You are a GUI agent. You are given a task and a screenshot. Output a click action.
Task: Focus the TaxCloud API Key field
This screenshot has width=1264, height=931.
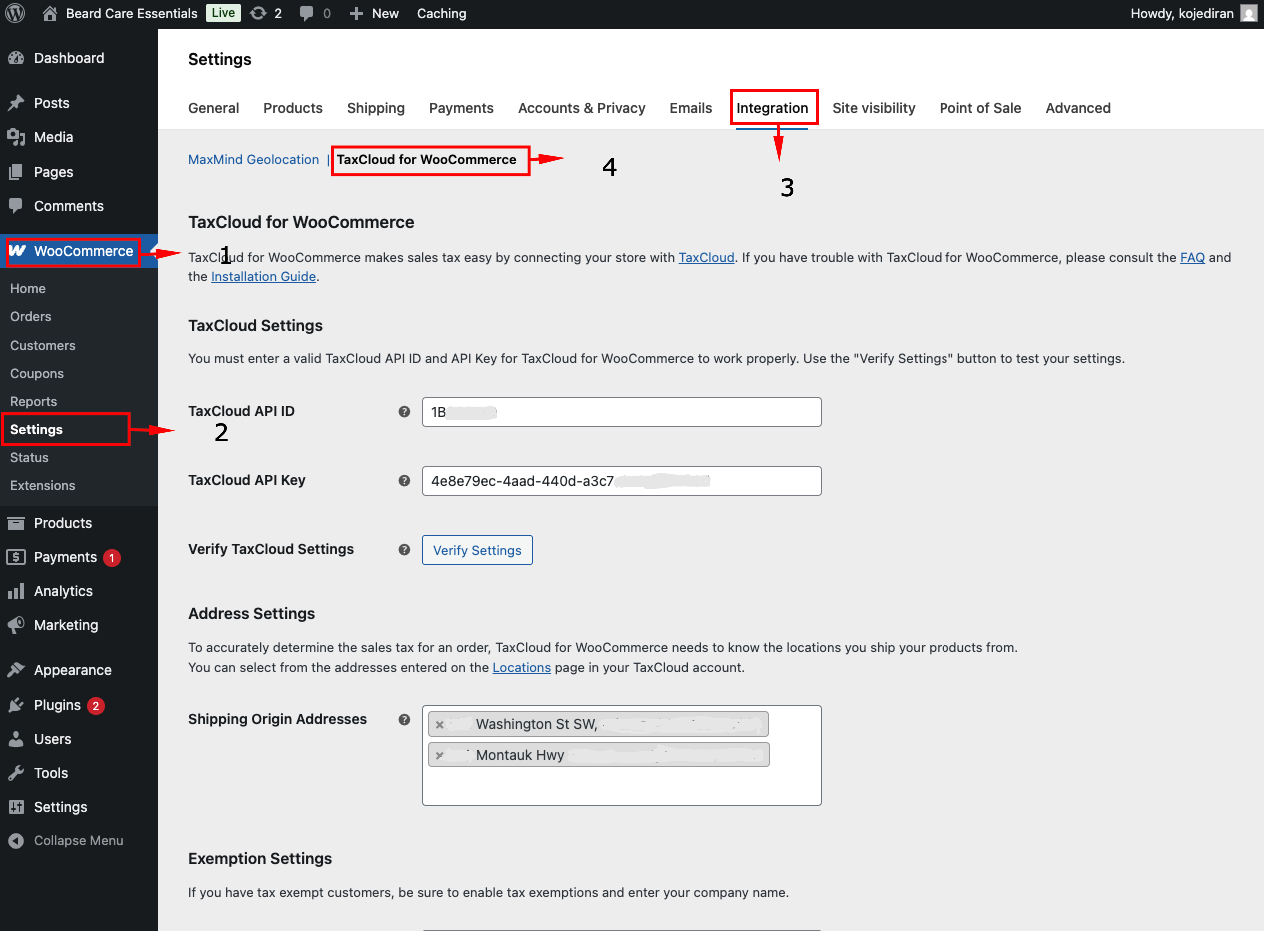coord(621,481)
